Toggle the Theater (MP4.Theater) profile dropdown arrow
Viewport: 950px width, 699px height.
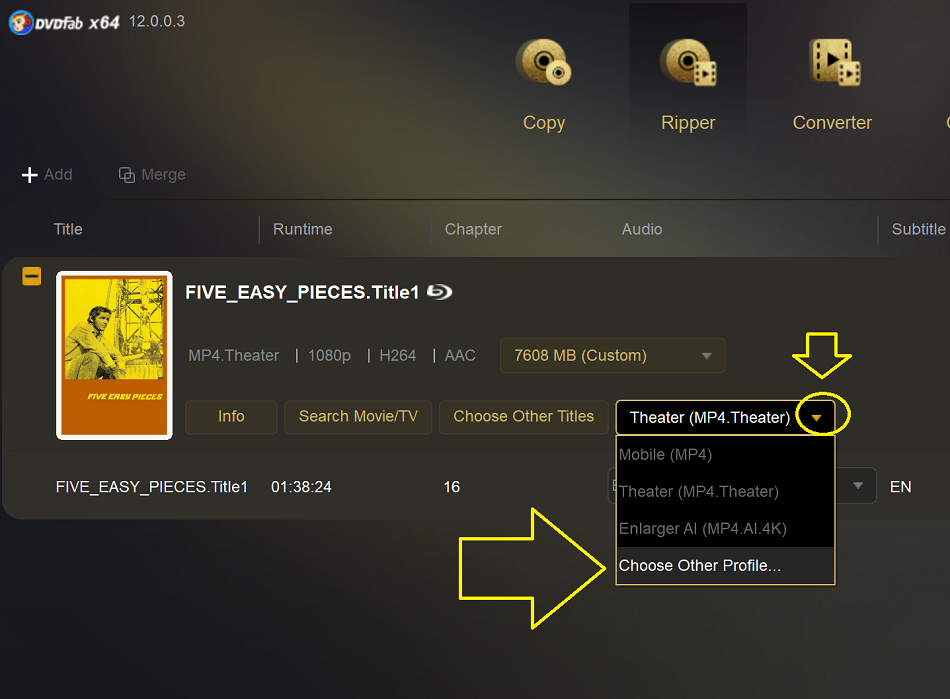coord(816,417)
